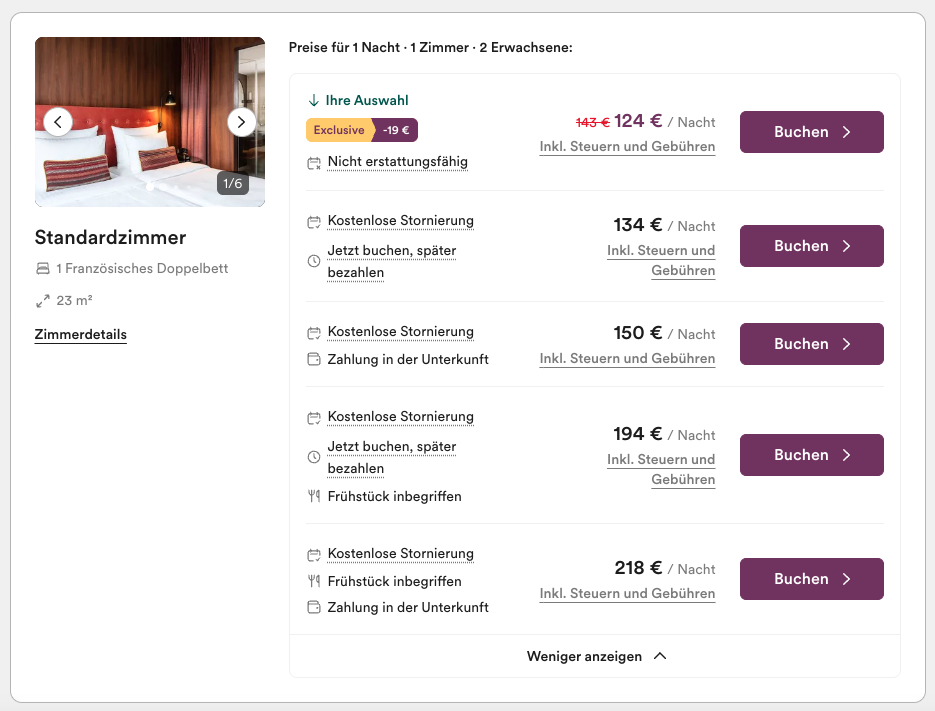
Task: Click the clock icon in the 134 € offer
Action: [314, 261]
